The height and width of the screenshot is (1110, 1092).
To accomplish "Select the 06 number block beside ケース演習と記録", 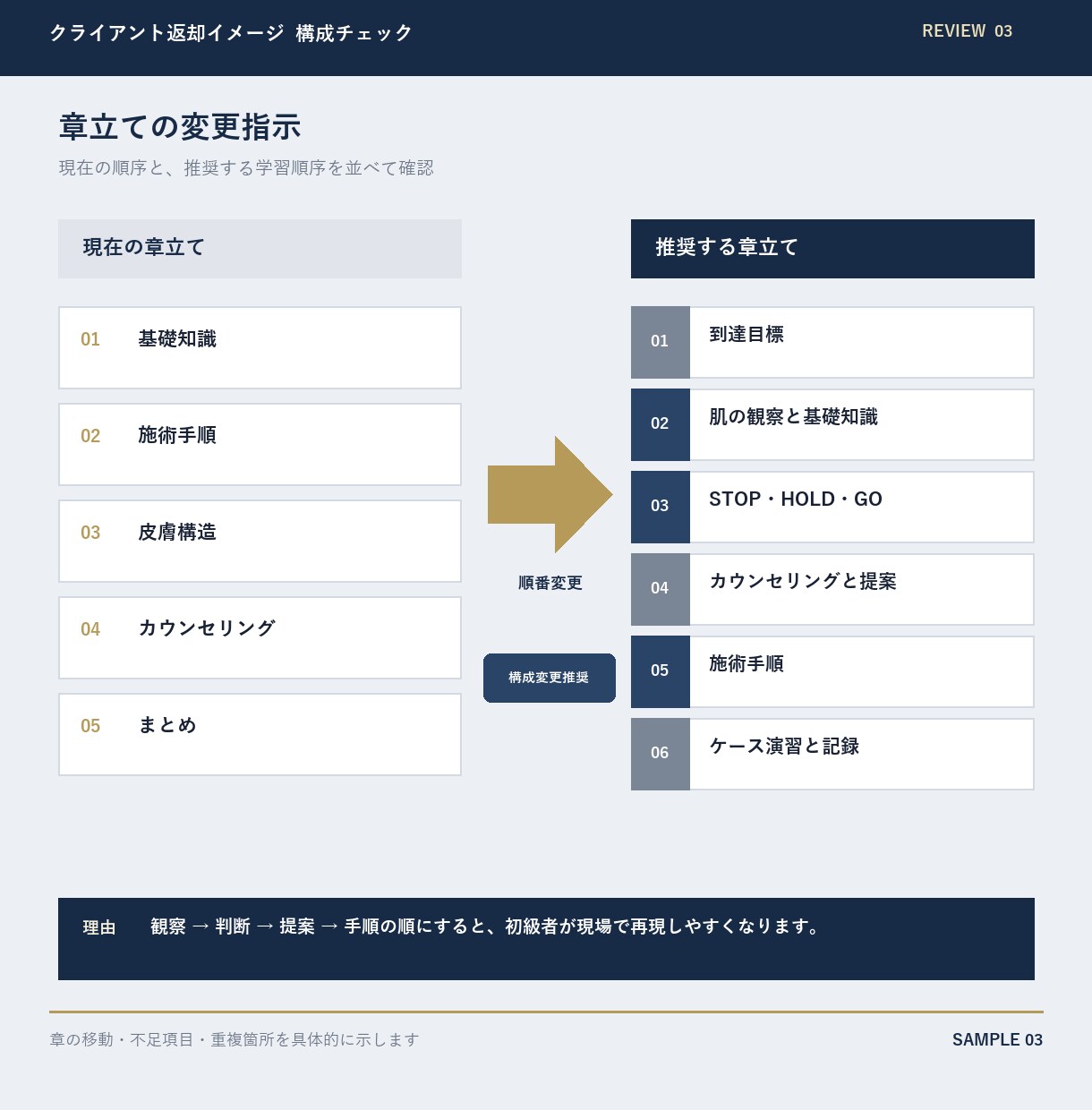I will coord(661,754).
